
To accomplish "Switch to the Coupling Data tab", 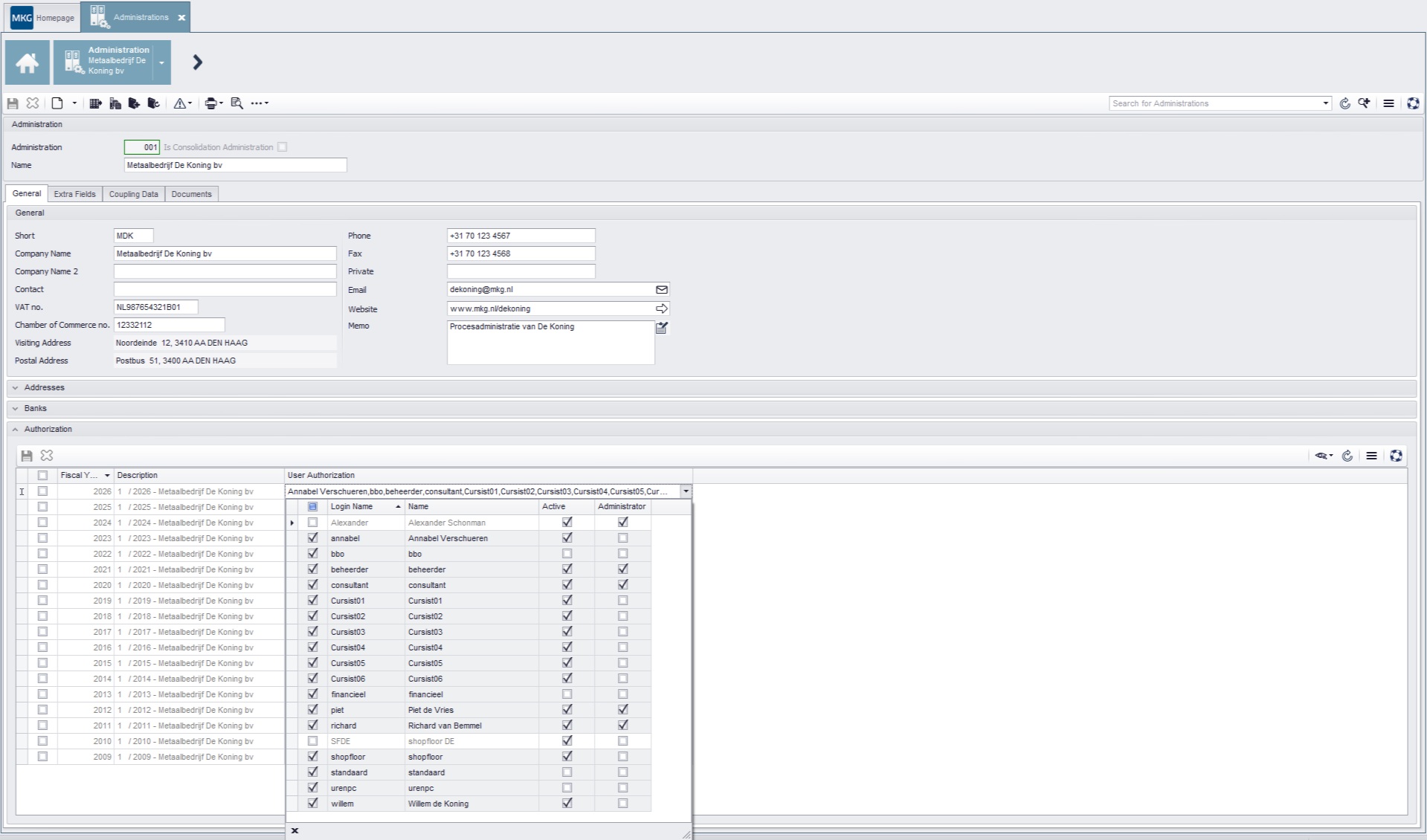I will [133, 194].
